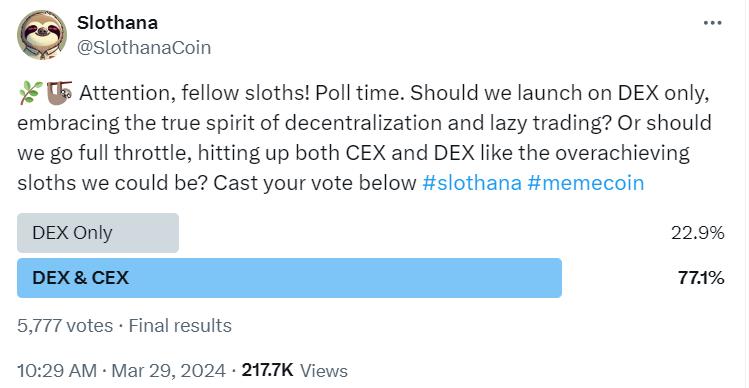The height and width of the screenshot is (388, 749).
Task: Open the three-dot more options menu
Action: pyautogui.click(x=713, y=23)
